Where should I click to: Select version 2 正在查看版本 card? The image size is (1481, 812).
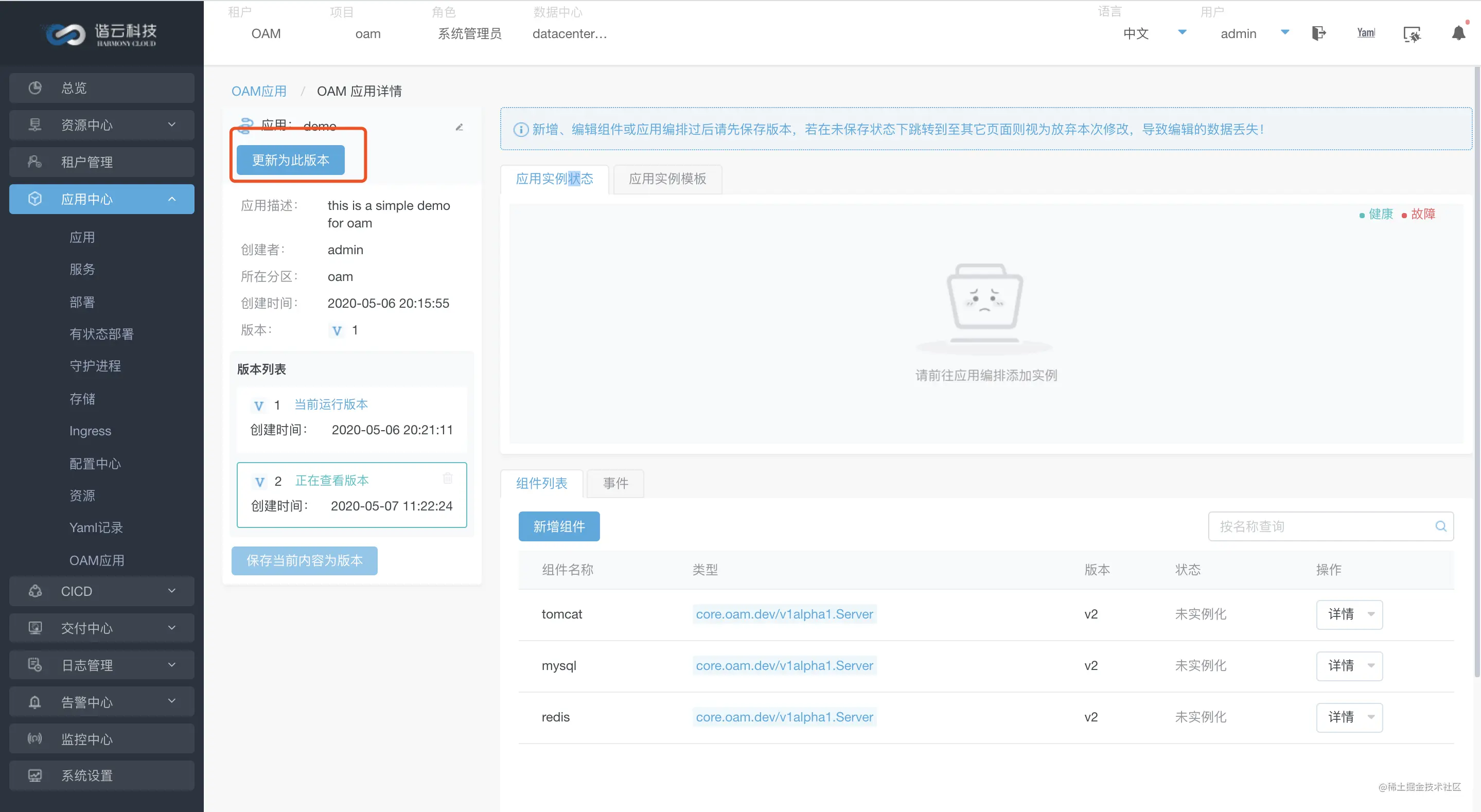pos(352,495)
